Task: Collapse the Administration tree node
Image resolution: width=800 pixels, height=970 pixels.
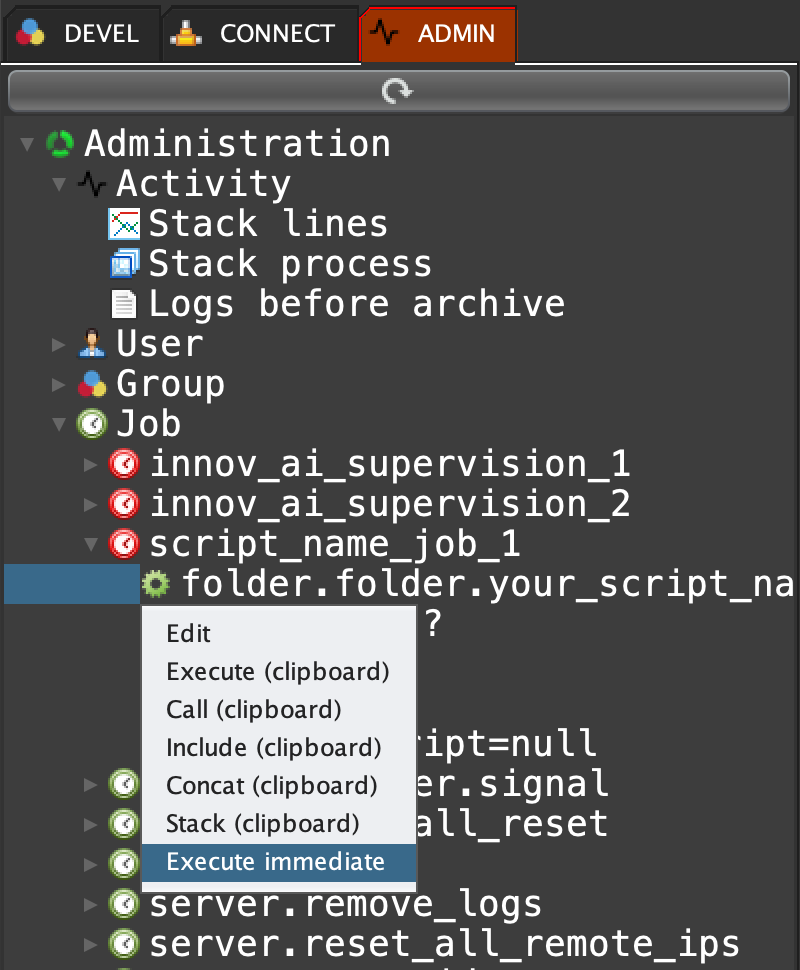Action: coord(26,144)
